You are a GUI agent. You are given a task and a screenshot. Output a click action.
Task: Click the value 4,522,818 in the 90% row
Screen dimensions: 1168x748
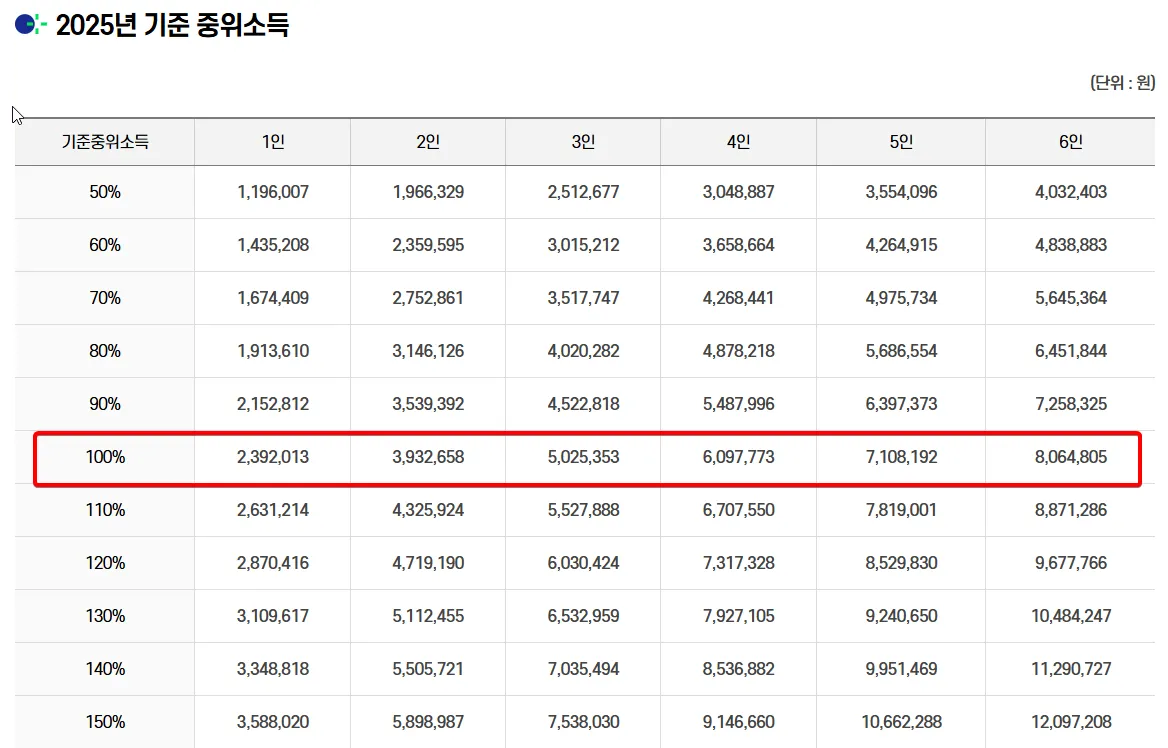583,405
